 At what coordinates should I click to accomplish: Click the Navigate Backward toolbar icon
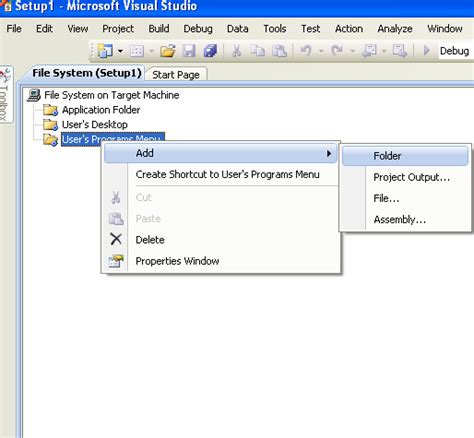tap(370, 51)
